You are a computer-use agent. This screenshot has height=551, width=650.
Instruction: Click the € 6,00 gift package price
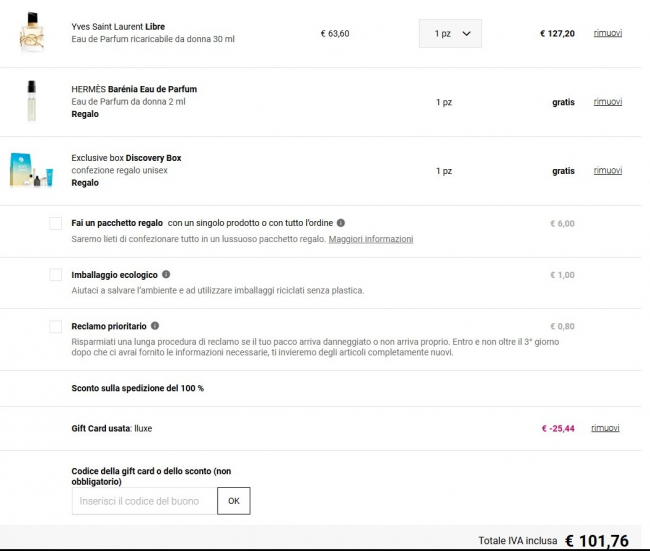tap(562, 223)
